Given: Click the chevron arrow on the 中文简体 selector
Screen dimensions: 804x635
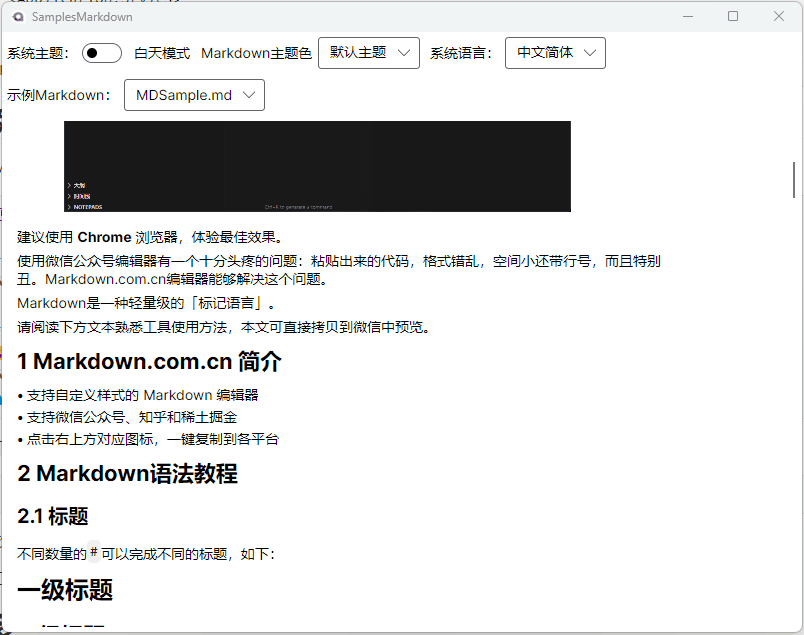Looking at the screenshot, I should pos(589,52).
